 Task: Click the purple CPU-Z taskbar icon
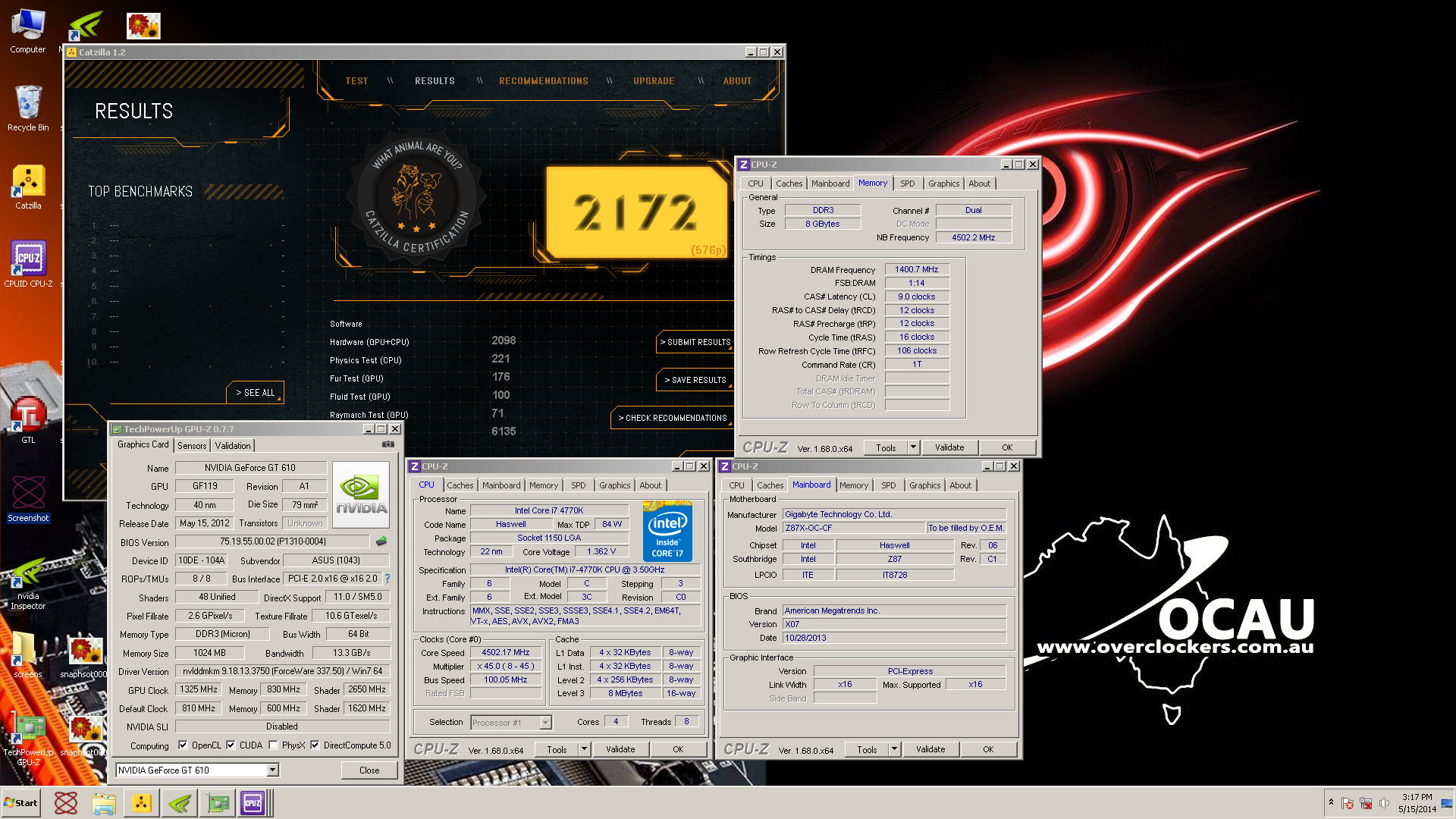tap(253, 803)
